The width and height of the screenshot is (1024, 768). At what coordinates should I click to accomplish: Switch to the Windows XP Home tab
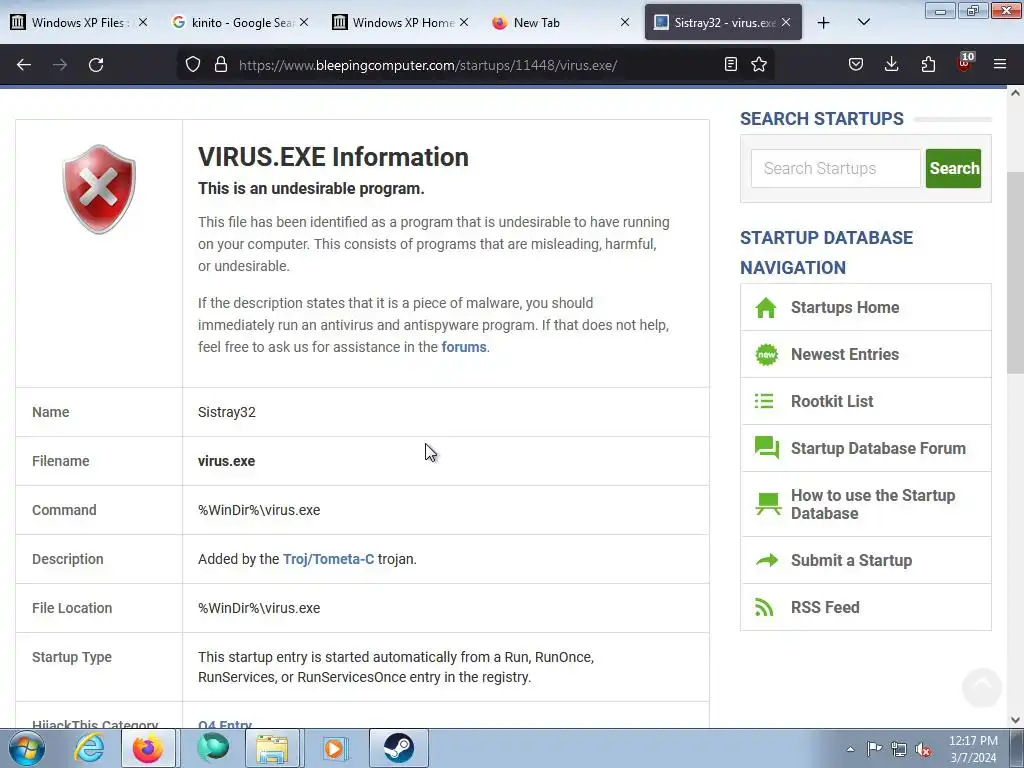tap(400, 22)
